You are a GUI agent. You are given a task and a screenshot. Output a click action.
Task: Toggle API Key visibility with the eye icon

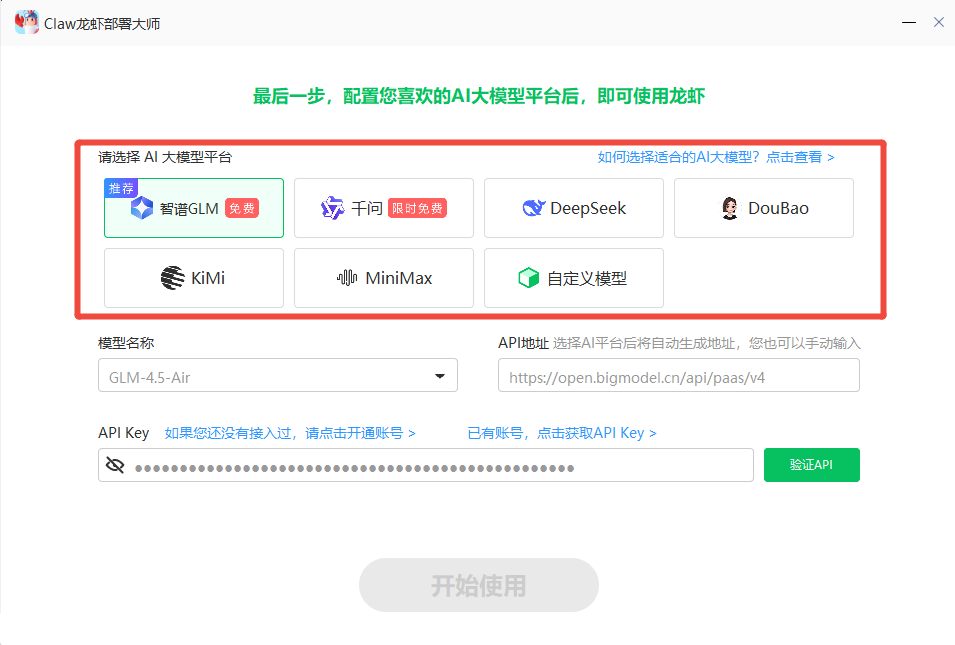coord(113,464)
